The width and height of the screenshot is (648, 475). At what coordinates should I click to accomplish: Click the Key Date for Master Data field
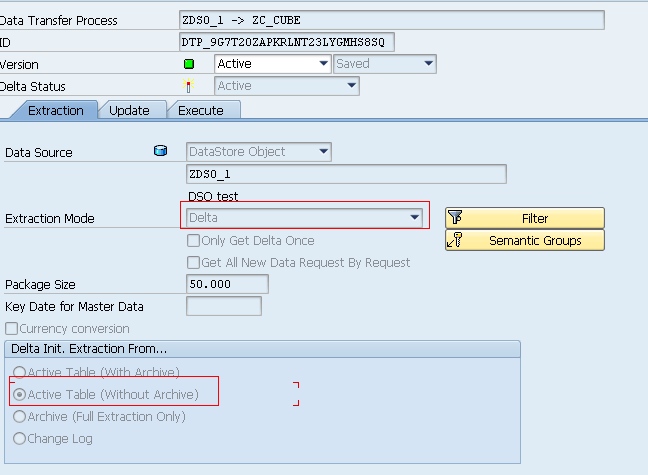coord(224,306)
